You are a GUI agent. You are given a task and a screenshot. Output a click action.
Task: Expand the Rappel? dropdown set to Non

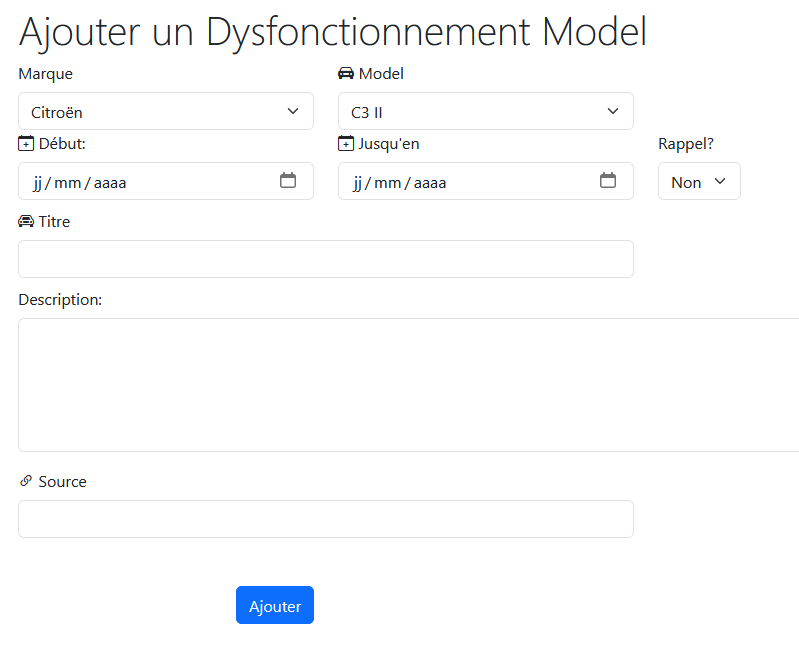click(699, 182)
